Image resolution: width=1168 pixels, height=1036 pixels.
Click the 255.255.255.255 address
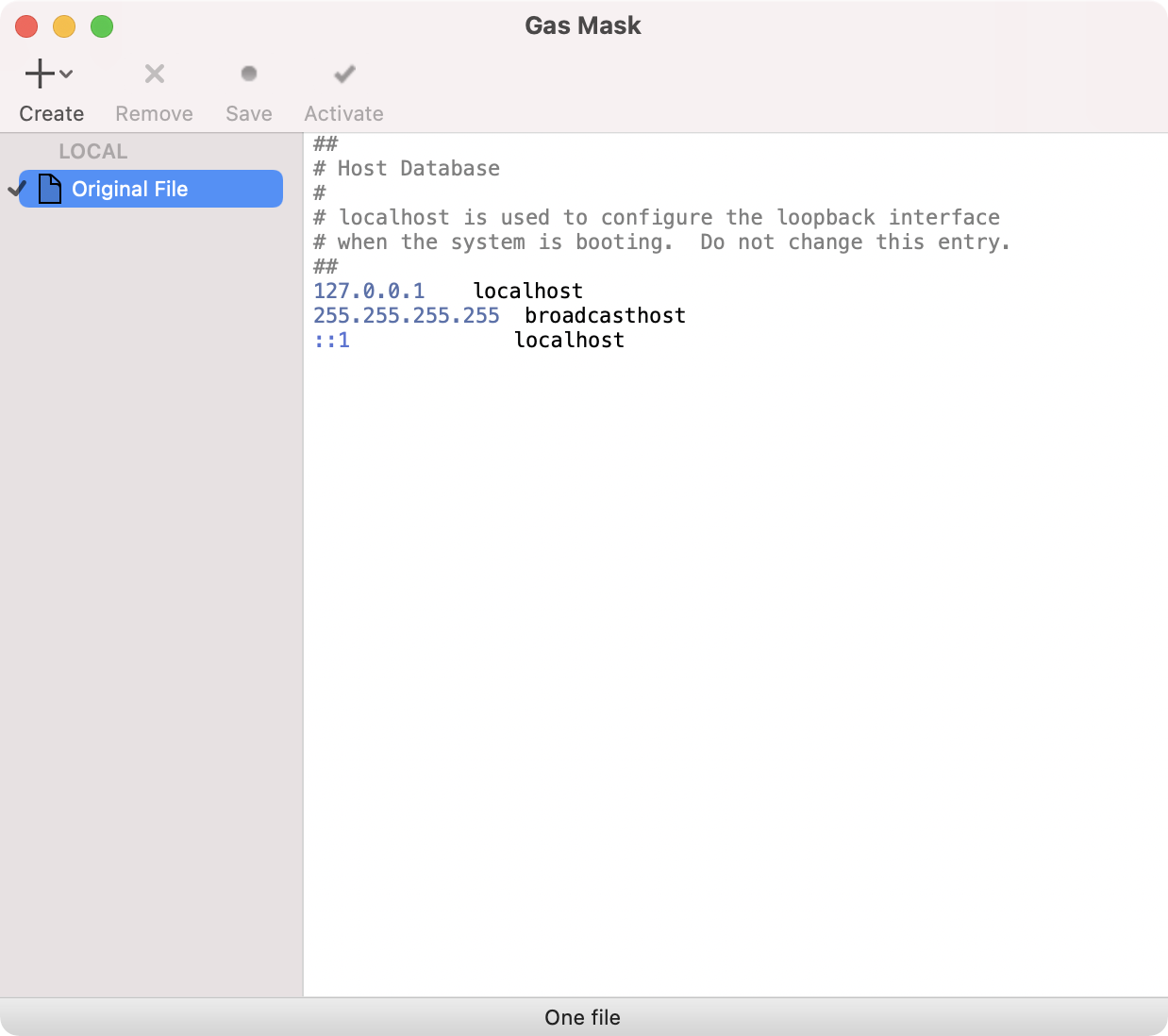coord(407,315)
